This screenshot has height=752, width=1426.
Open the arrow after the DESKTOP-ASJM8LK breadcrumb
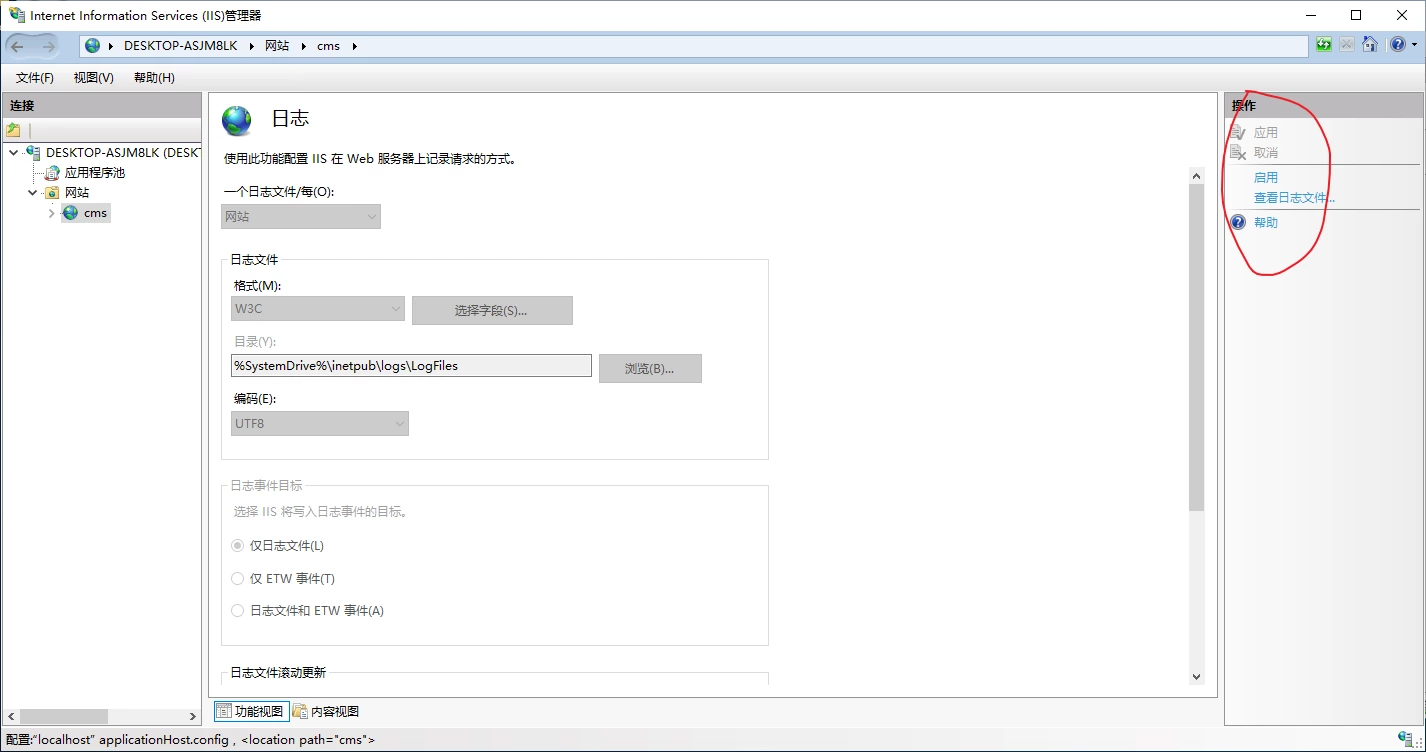[x=250, y=46]
